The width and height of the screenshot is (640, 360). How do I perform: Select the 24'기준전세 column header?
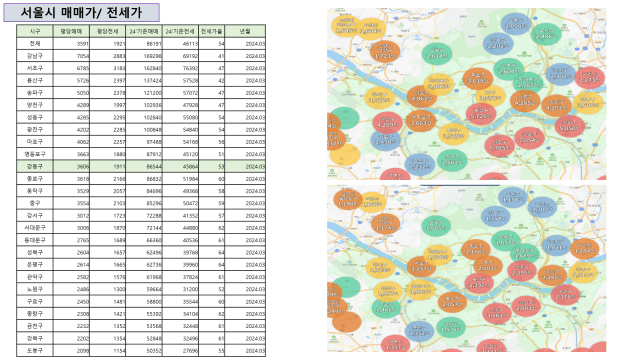click(x=180, y=31)
